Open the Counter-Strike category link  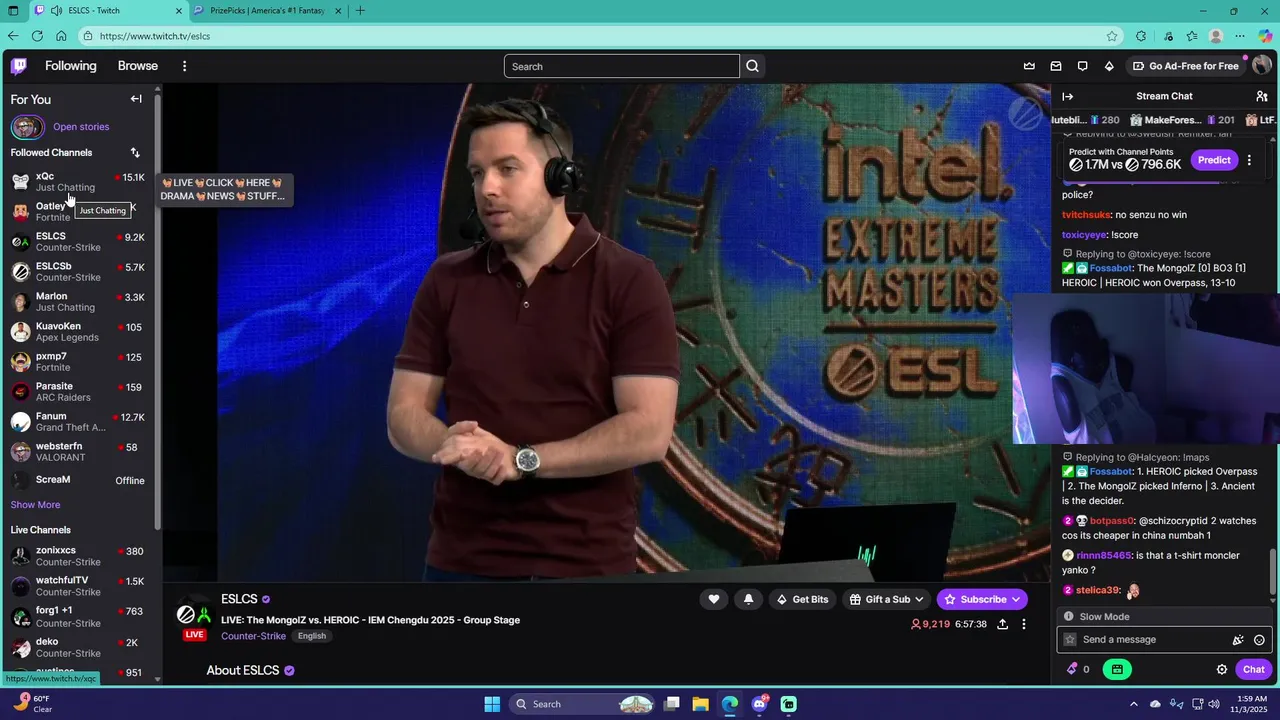(253, 636)
